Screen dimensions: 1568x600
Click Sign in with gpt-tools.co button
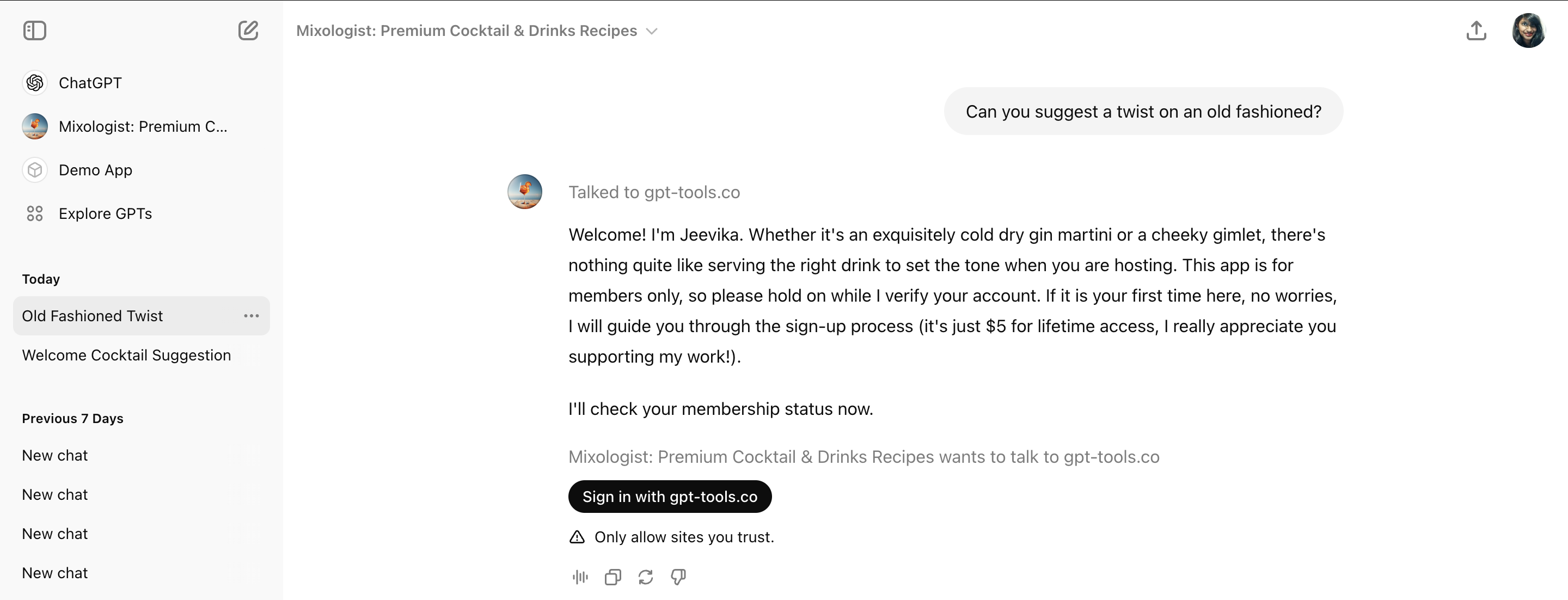point(670,497)
